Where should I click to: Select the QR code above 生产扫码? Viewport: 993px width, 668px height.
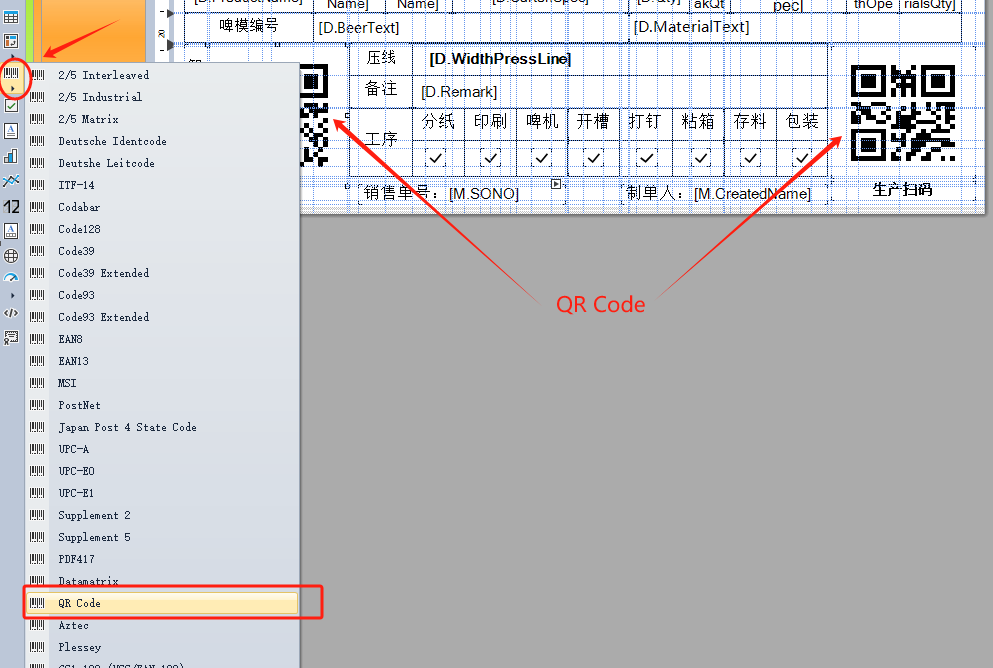902,113
